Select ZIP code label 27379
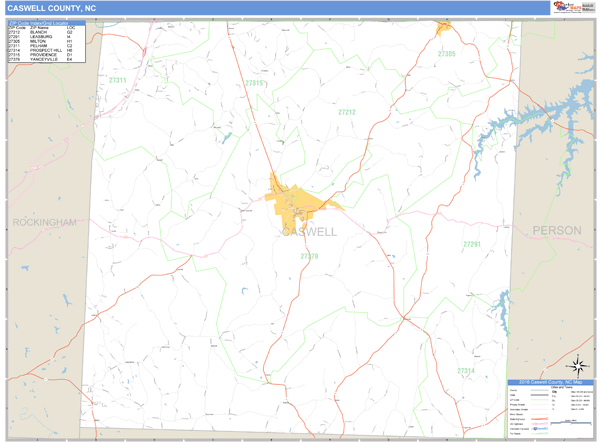Image resolution: width=600 pixels, height=442 pixels. coord(309,256)
